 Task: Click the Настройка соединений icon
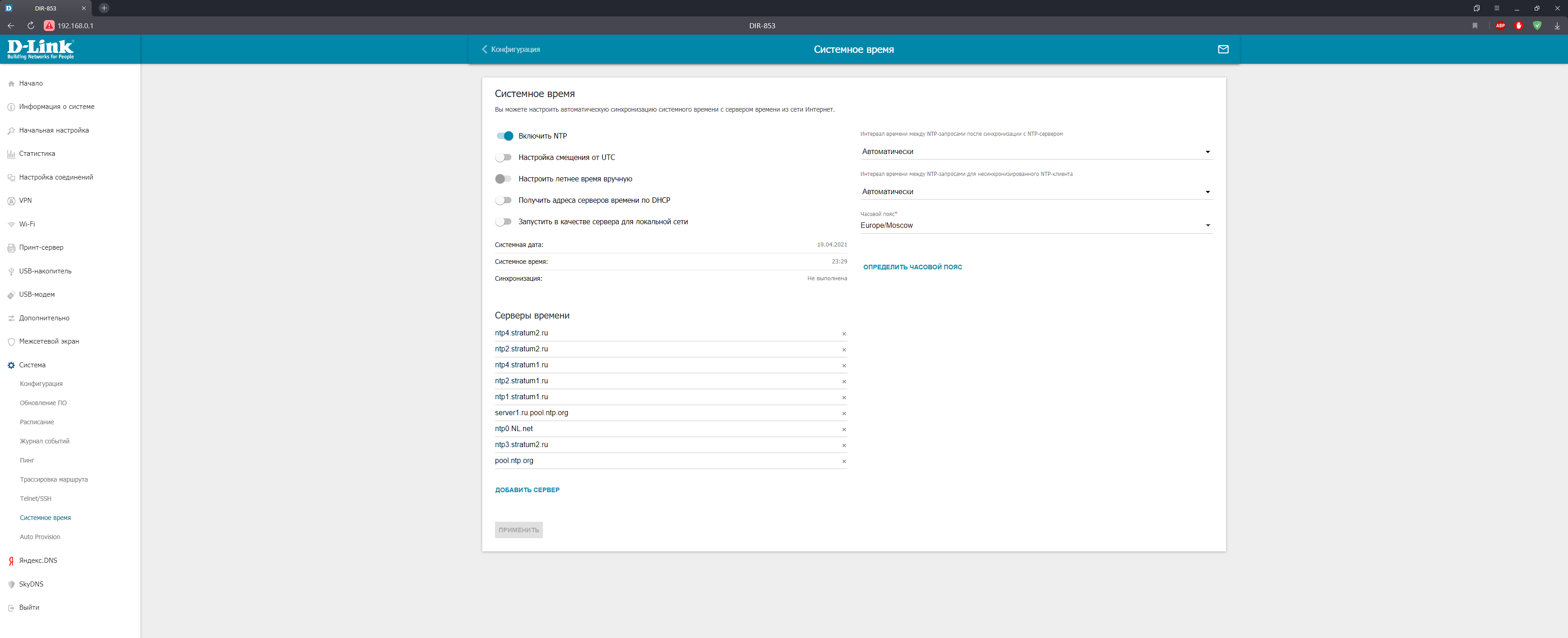(11, 177)
